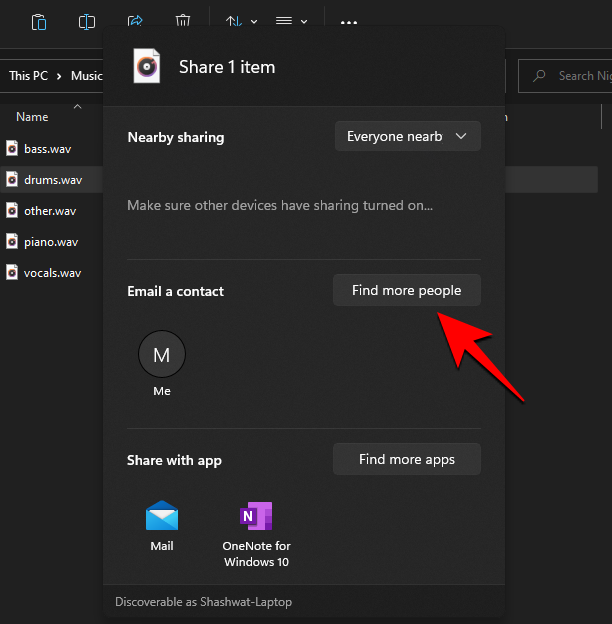The height and width of the screenshot is (624, 612).
Task: Select the vocals.wav file
Action: click(53, 273)
